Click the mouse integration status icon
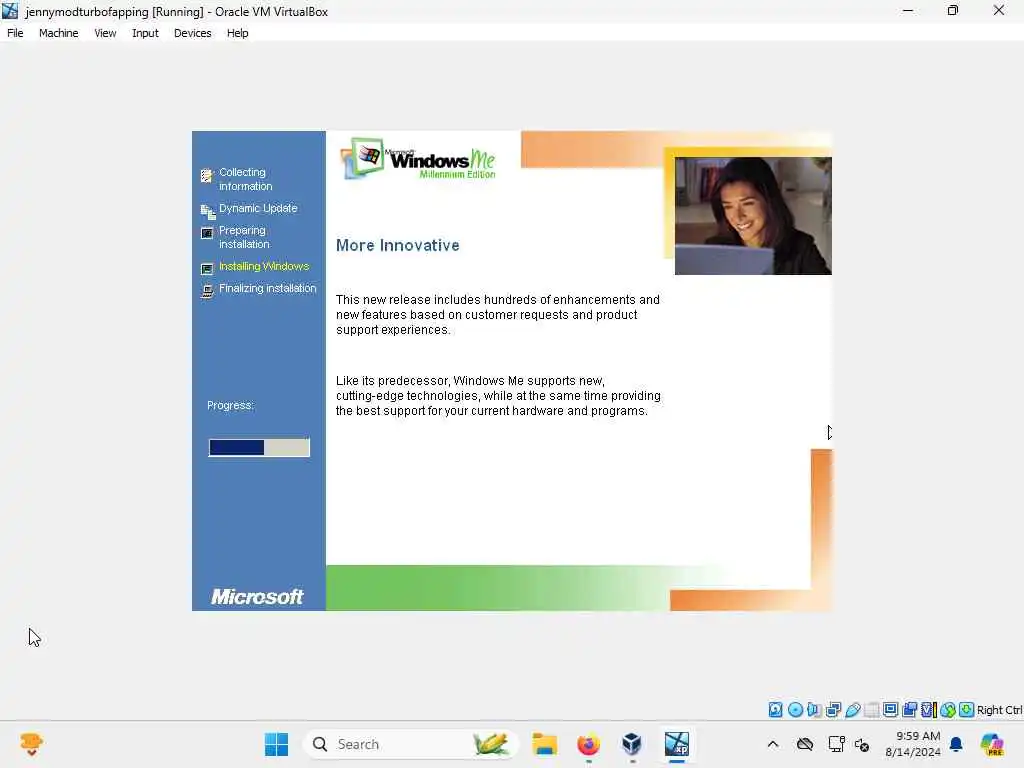The image size is (1024, 768). [x=948, y=710]
